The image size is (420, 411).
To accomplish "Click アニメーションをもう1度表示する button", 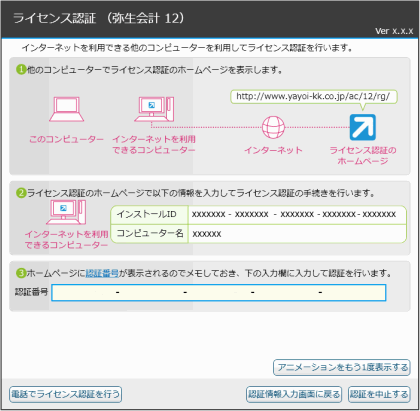I will [342, 367].
